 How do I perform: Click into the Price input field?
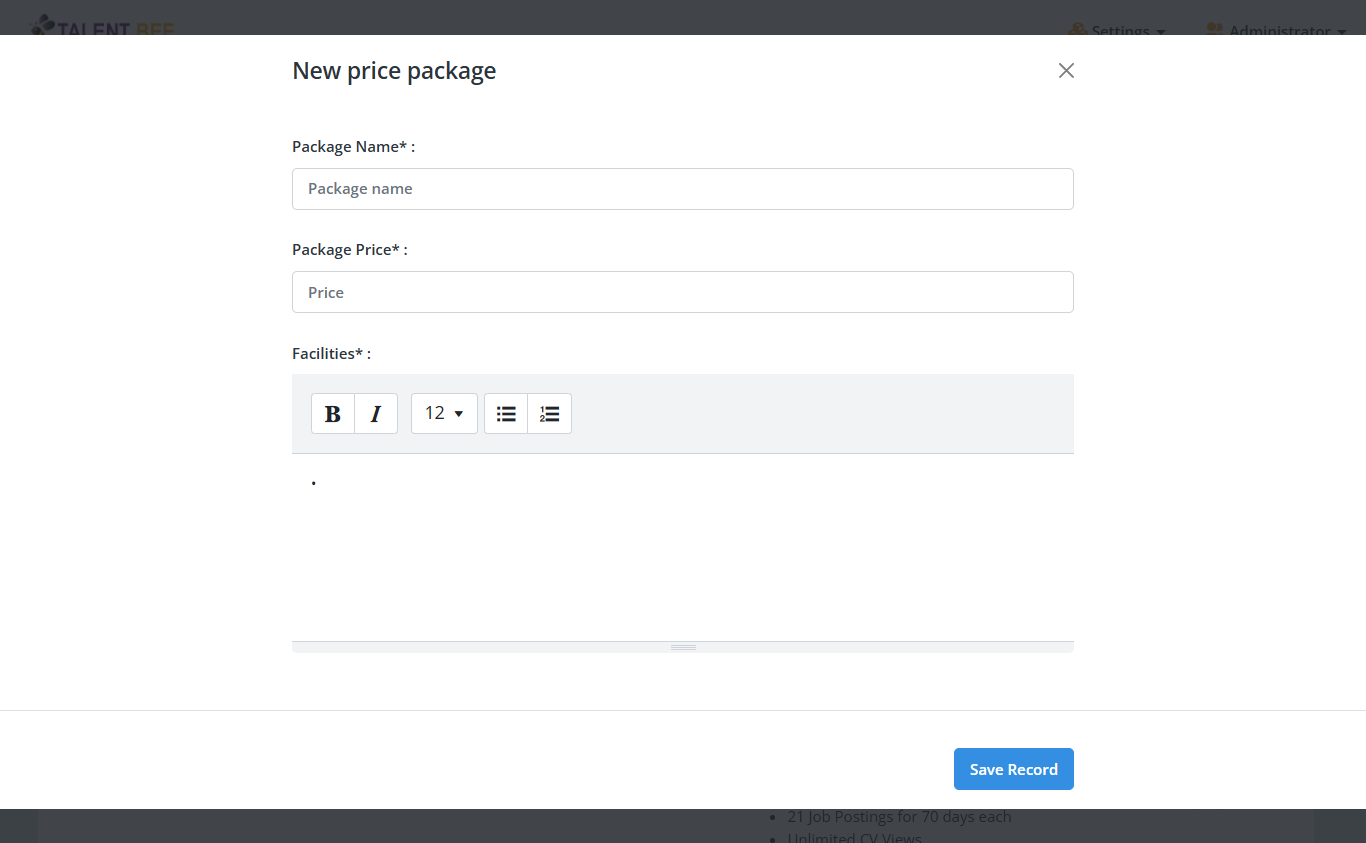pos(682,292)
